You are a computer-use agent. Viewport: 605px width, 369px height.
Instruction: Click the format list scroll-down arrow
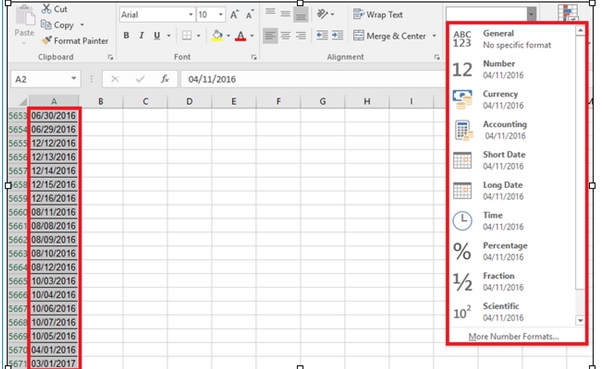(580, 320)
